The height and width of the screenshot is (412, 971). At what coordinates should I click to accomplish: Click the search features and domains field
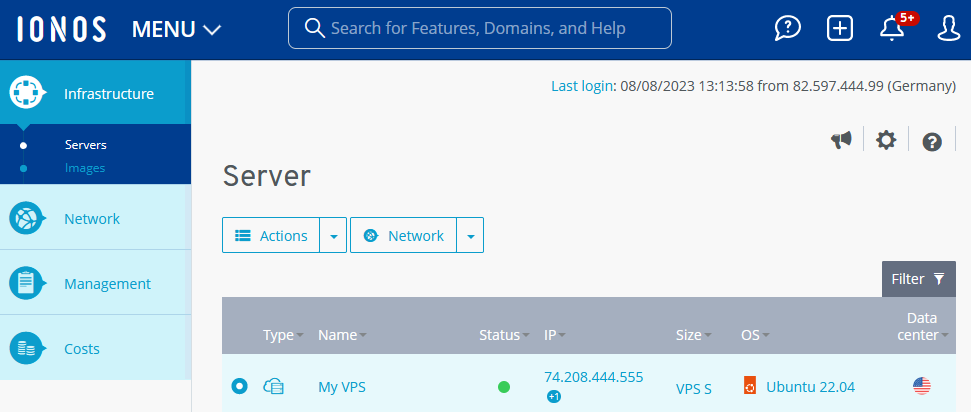[x=480, y=28]
